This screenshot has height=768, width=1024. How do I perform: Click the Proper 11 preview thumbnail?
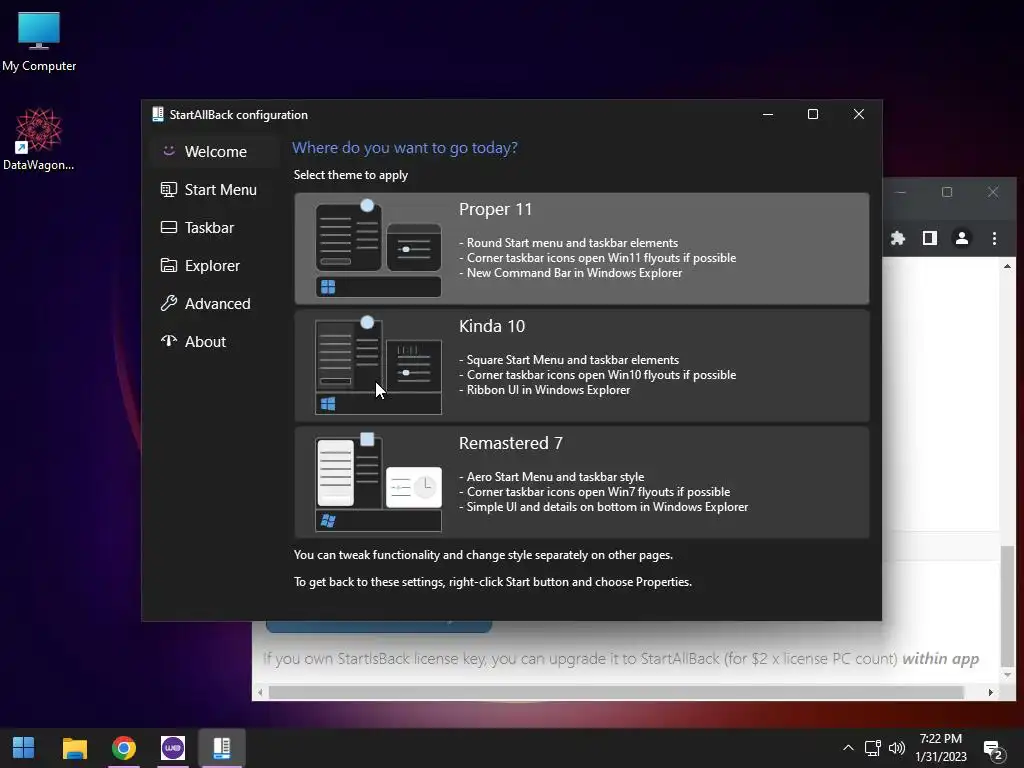point(378,248)
